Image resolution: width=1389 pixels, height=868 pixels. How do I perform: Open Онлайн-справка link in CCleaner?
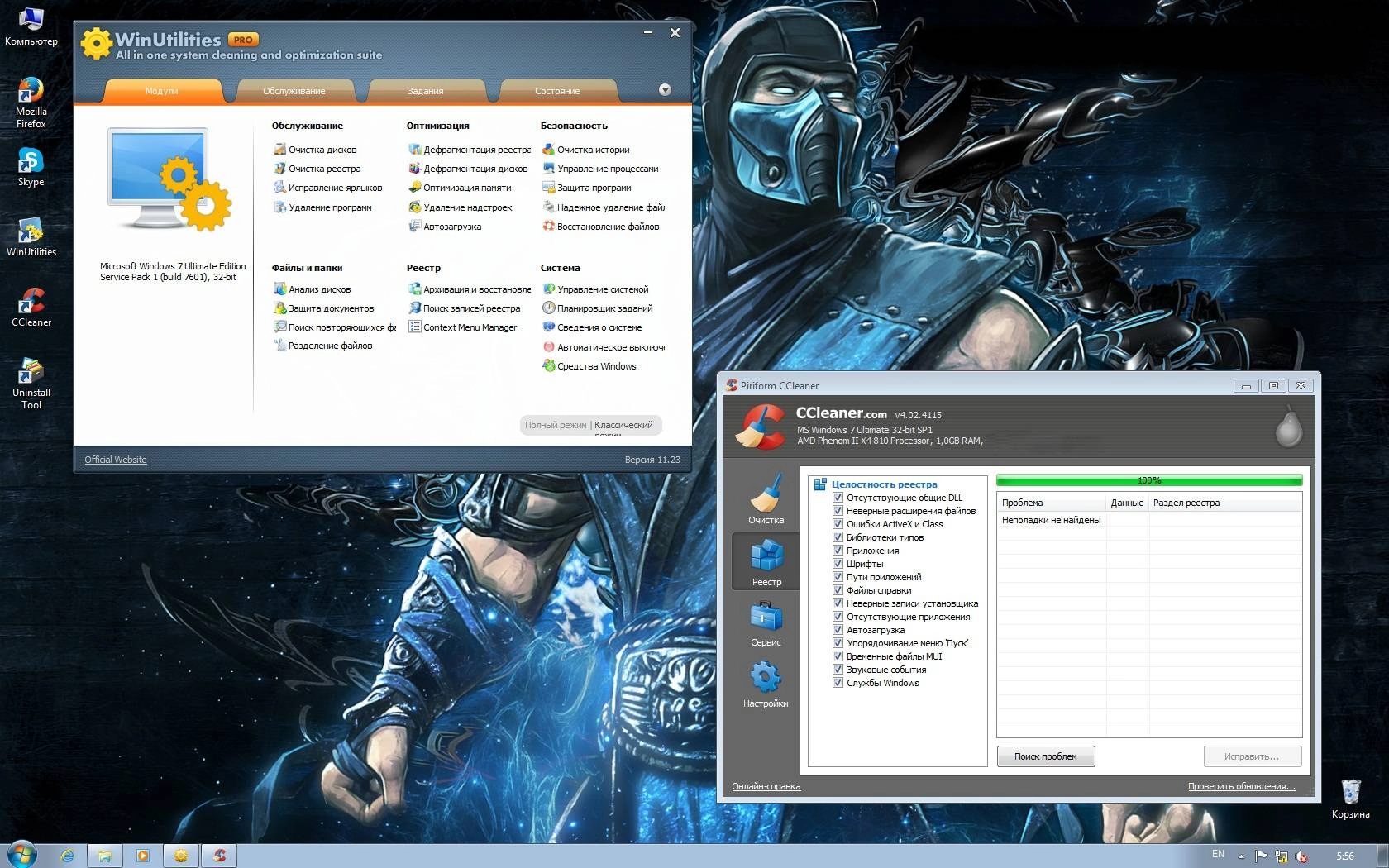(766, 786)
